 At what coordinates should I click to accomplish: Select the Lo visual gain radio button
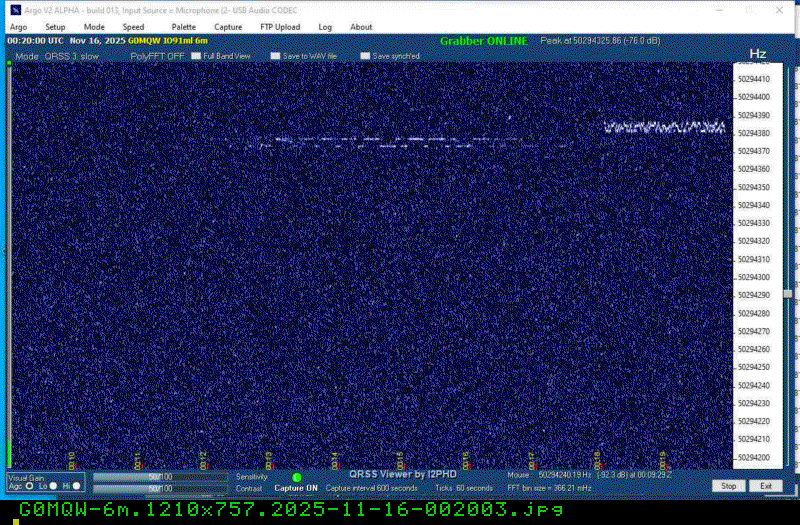point(53,486)
